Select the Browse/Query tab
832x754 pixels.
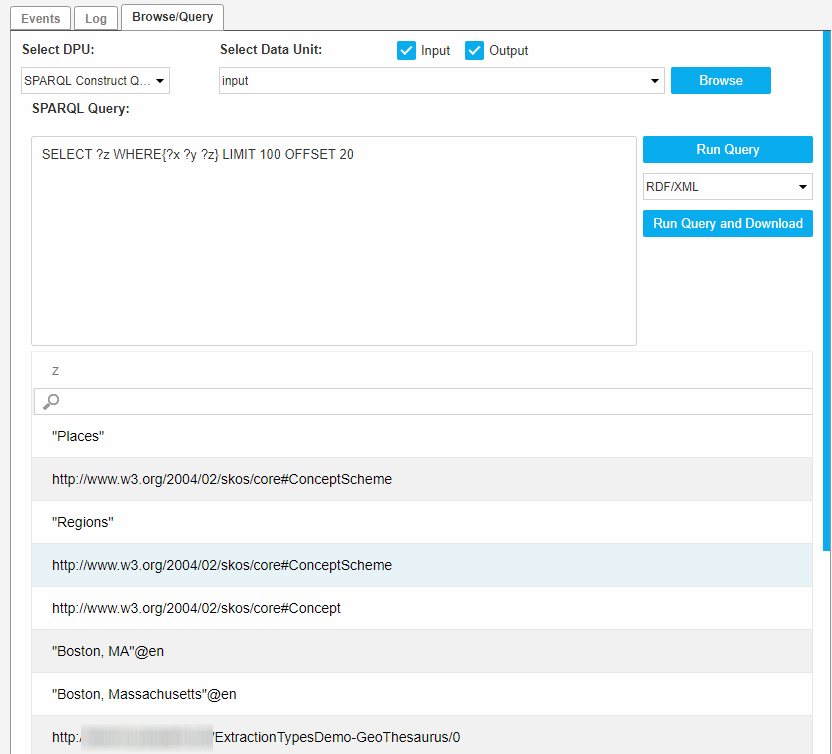coord(172,17)
